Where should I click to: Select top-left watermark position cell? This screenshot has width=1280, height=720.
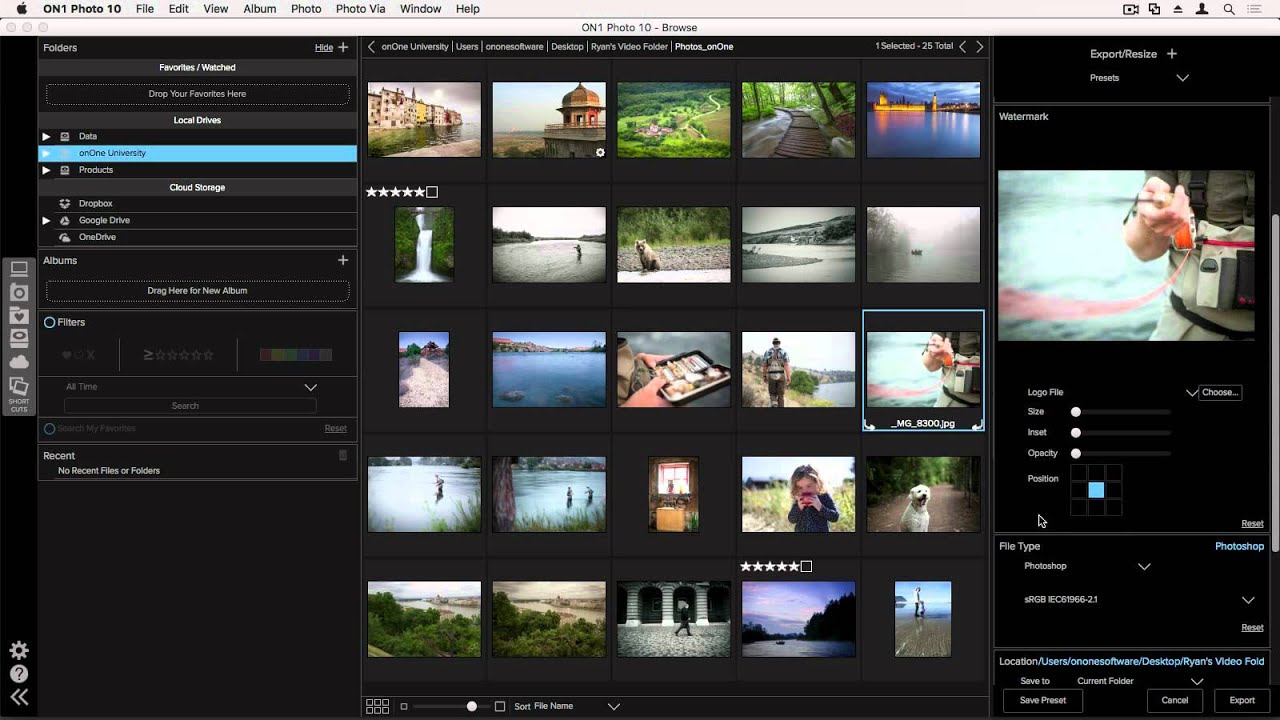pyautogui.click(x=1079, y=473)
